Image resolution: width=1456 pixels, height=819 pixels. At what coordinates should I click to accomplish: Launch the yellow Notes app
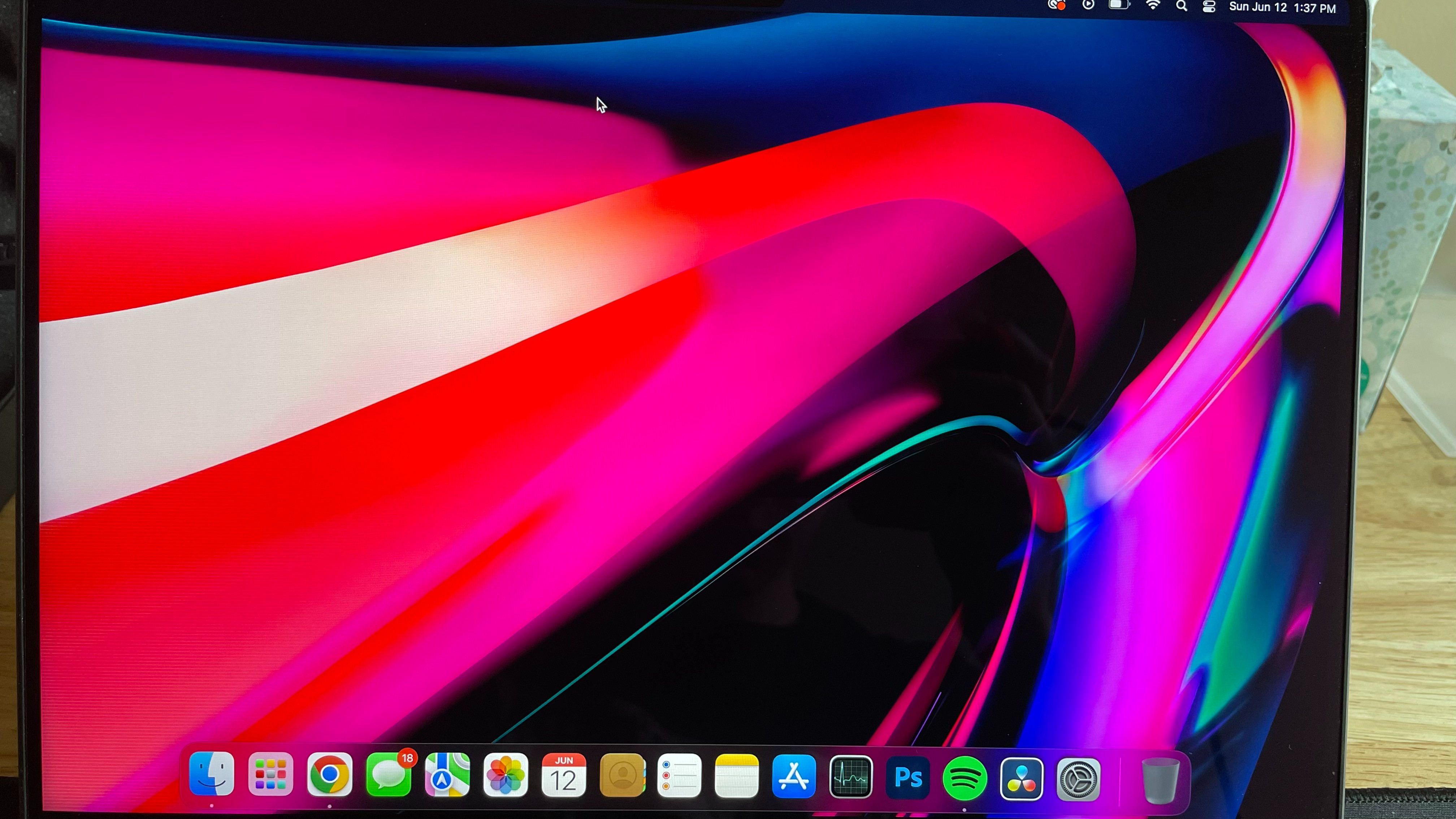[736, 777]
